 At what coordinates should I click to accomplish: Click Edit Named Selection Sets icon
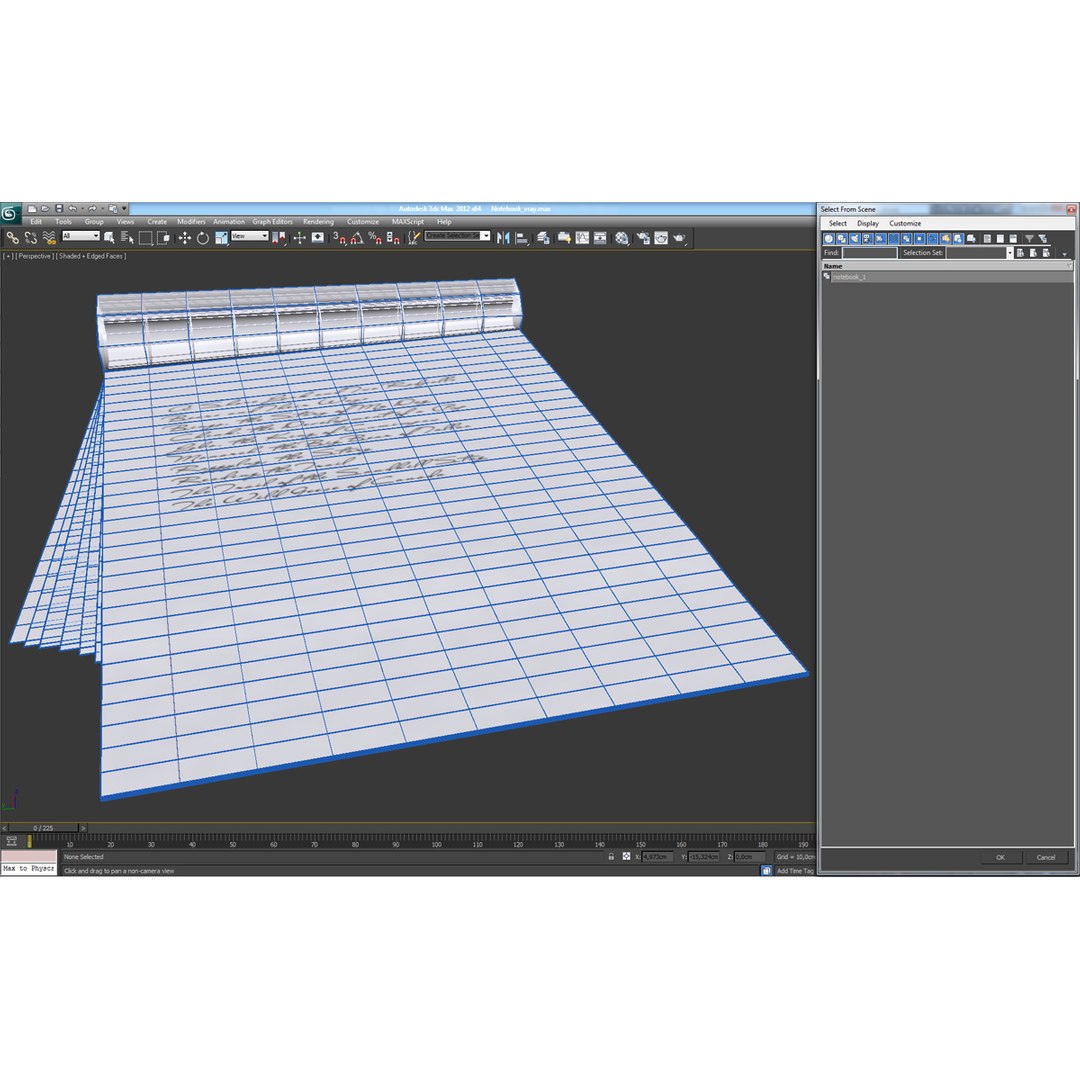pos(413,238)
